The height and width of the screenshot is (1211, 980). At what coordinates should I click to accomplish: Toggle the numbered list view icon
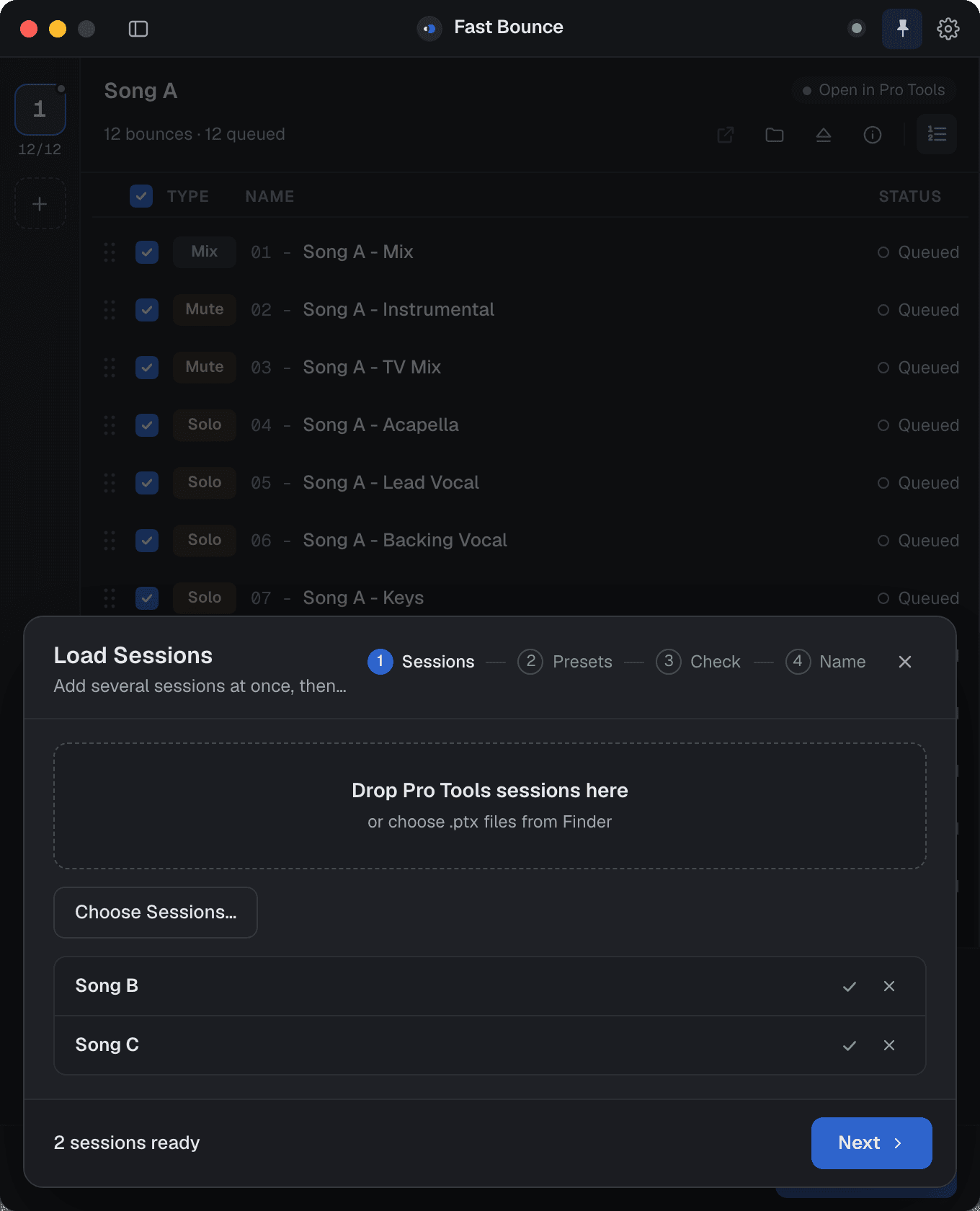937,134
